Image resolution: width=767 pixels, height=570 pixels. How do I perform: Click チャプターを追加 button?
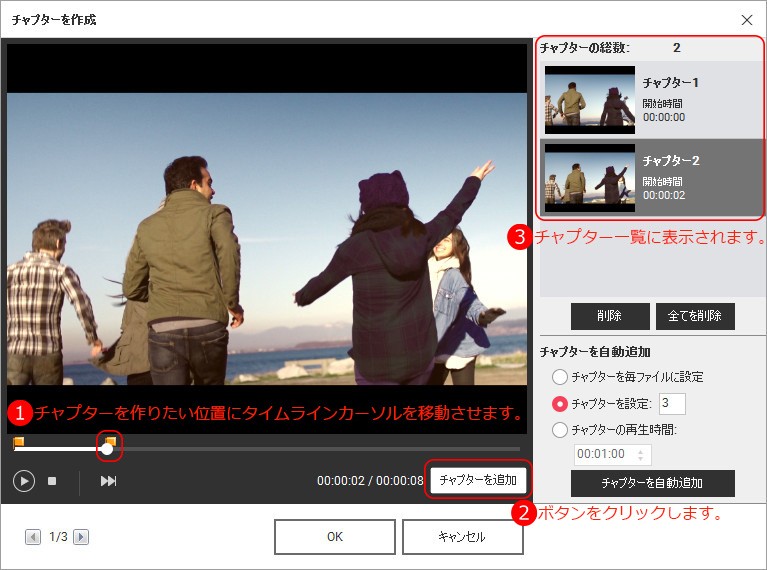pos(478,479)
